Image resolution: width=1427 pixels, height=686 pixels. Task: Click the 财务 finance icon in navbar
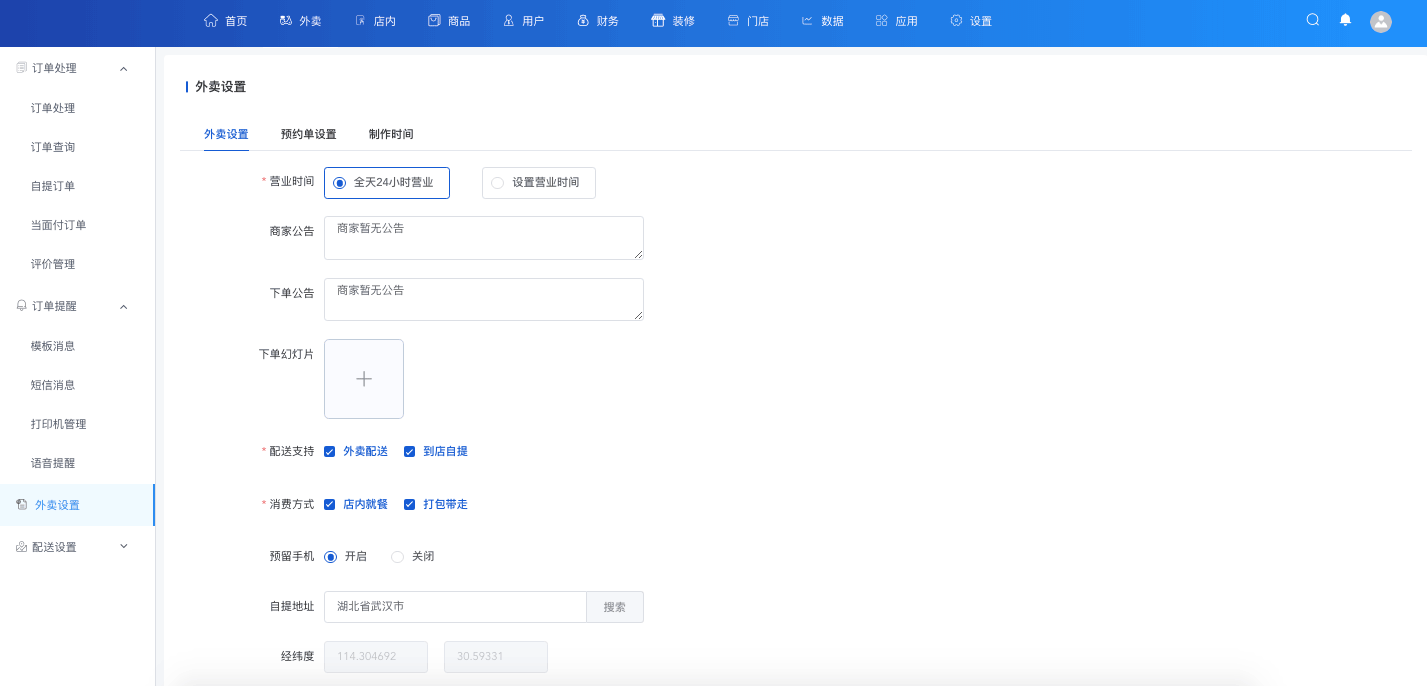click(583, 20)
